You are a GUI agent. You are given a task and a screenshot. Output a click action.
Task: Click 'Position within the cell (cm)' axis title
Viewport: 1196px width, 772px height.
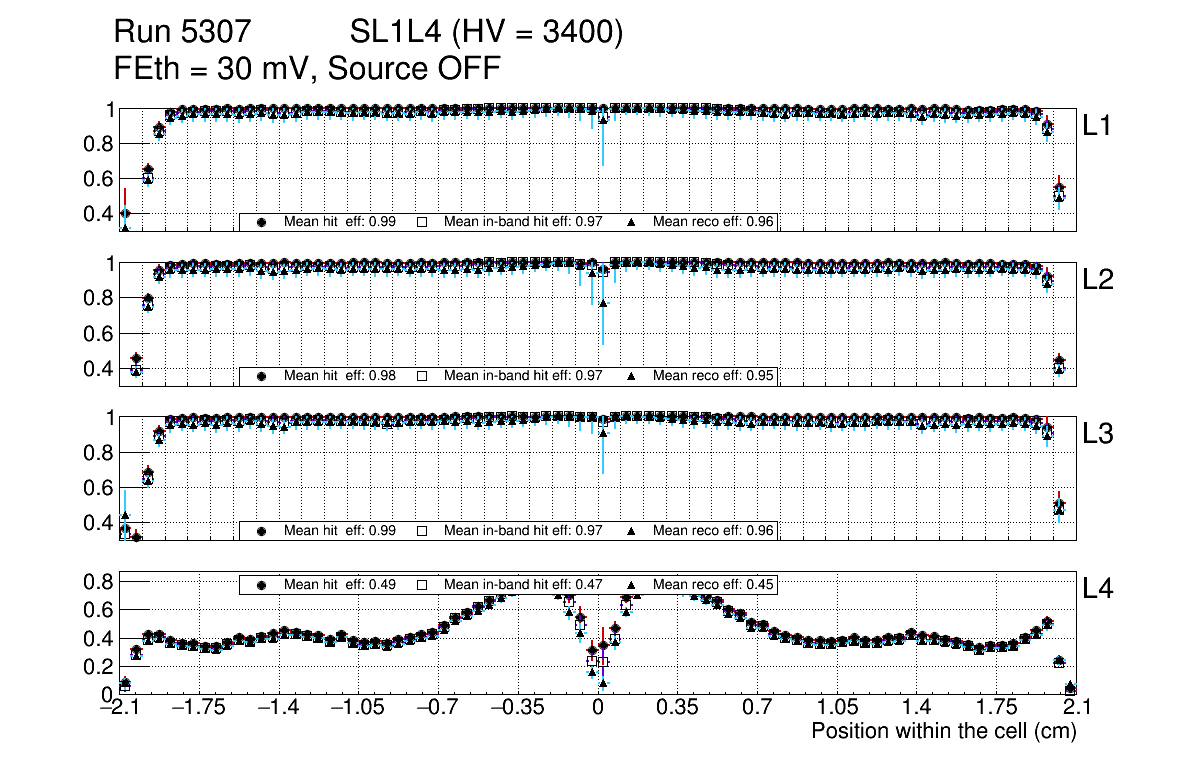click(x=943, y=731)
